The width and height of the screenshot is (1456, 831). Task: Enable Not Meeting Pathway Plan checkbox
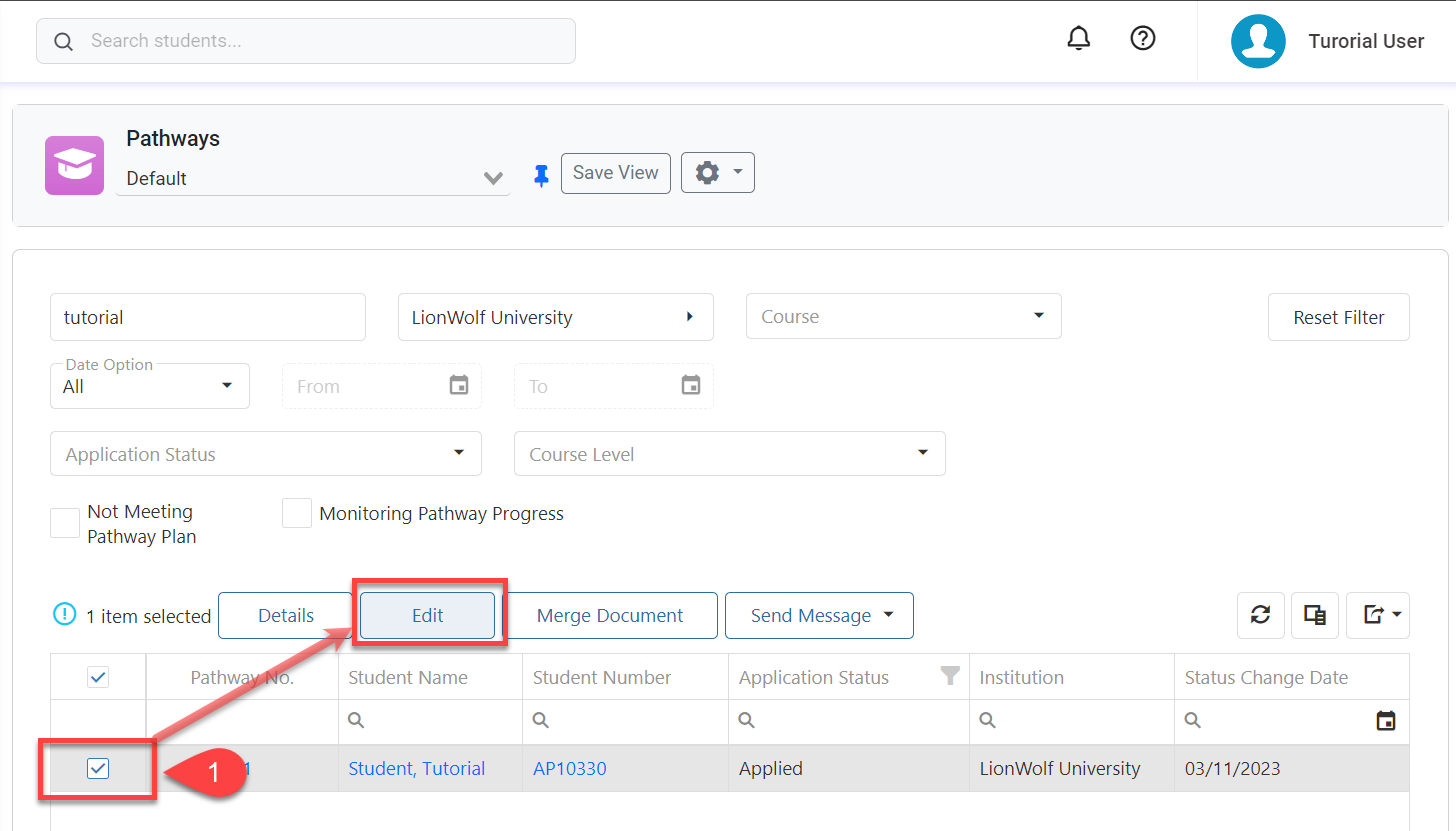click(65, 523)
